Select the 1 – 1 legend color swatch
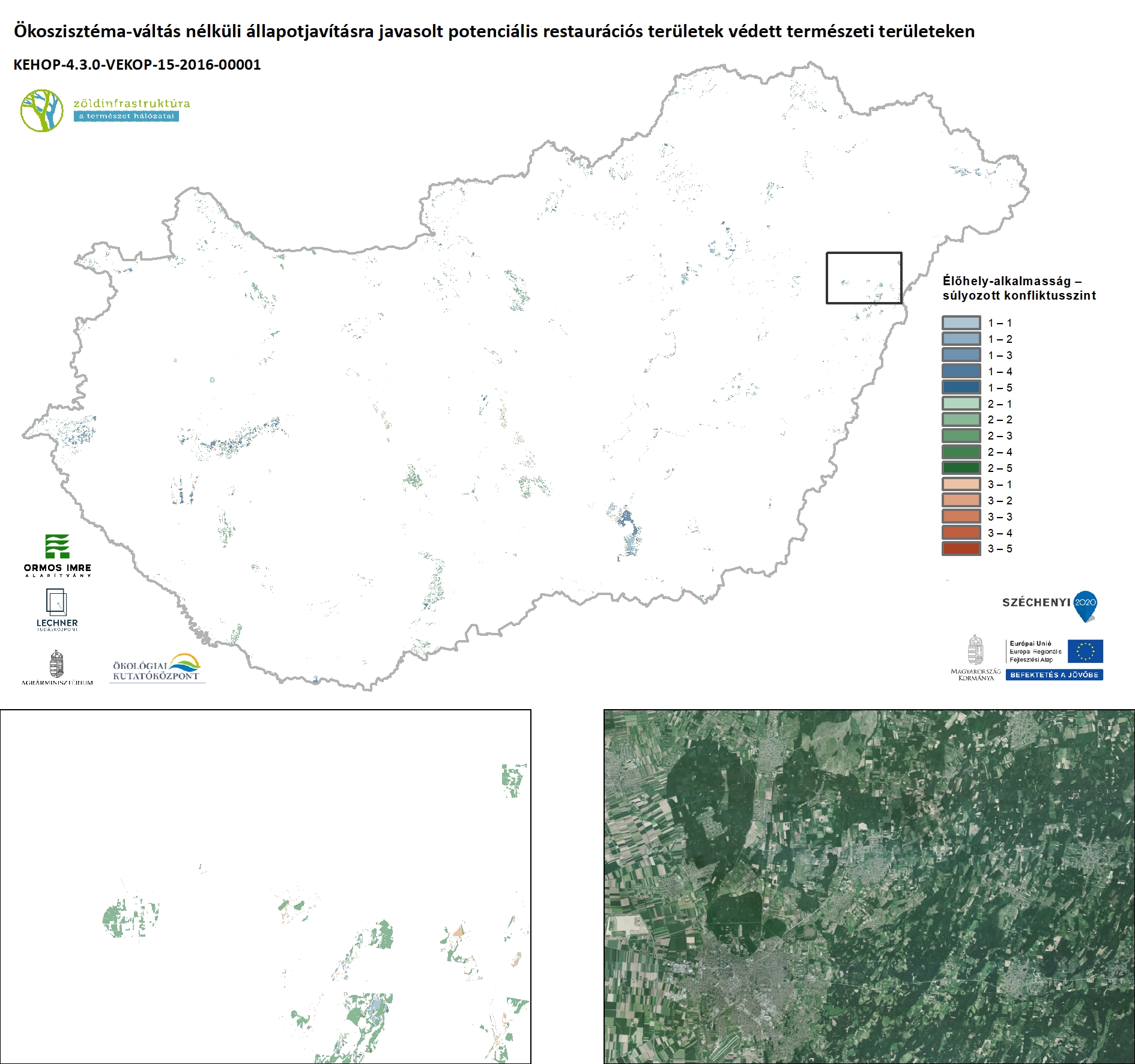The image size is (1135, 1064). [x=961, y=323]
